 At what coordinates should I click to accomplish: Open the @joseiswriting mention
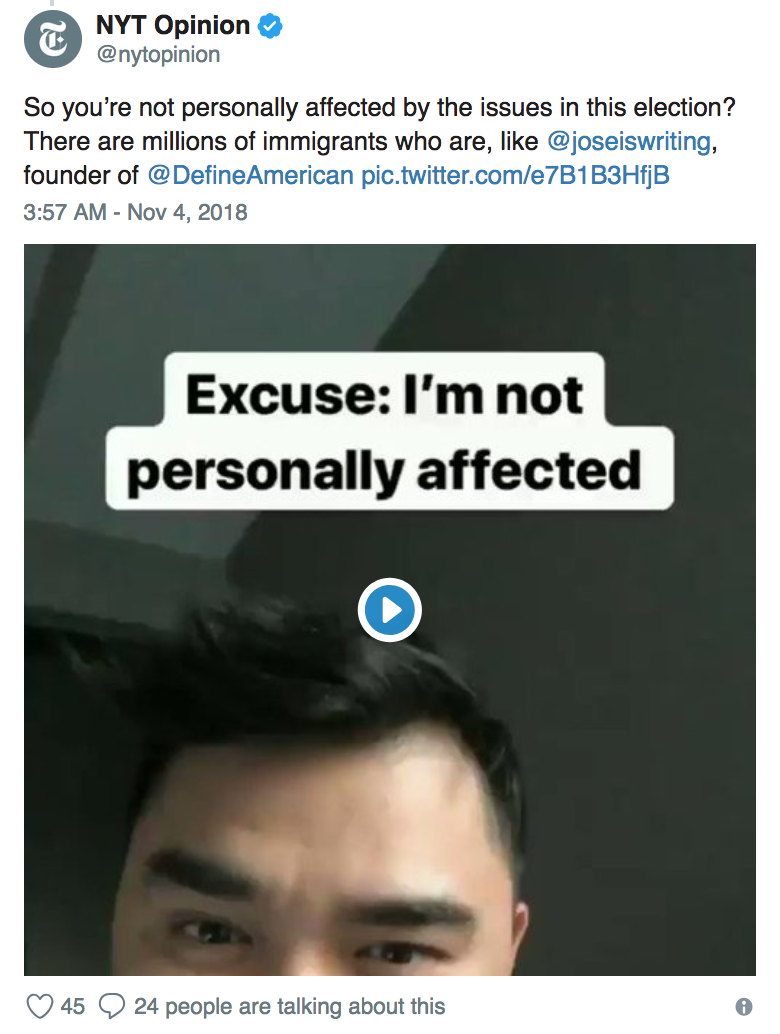(629, 141)
